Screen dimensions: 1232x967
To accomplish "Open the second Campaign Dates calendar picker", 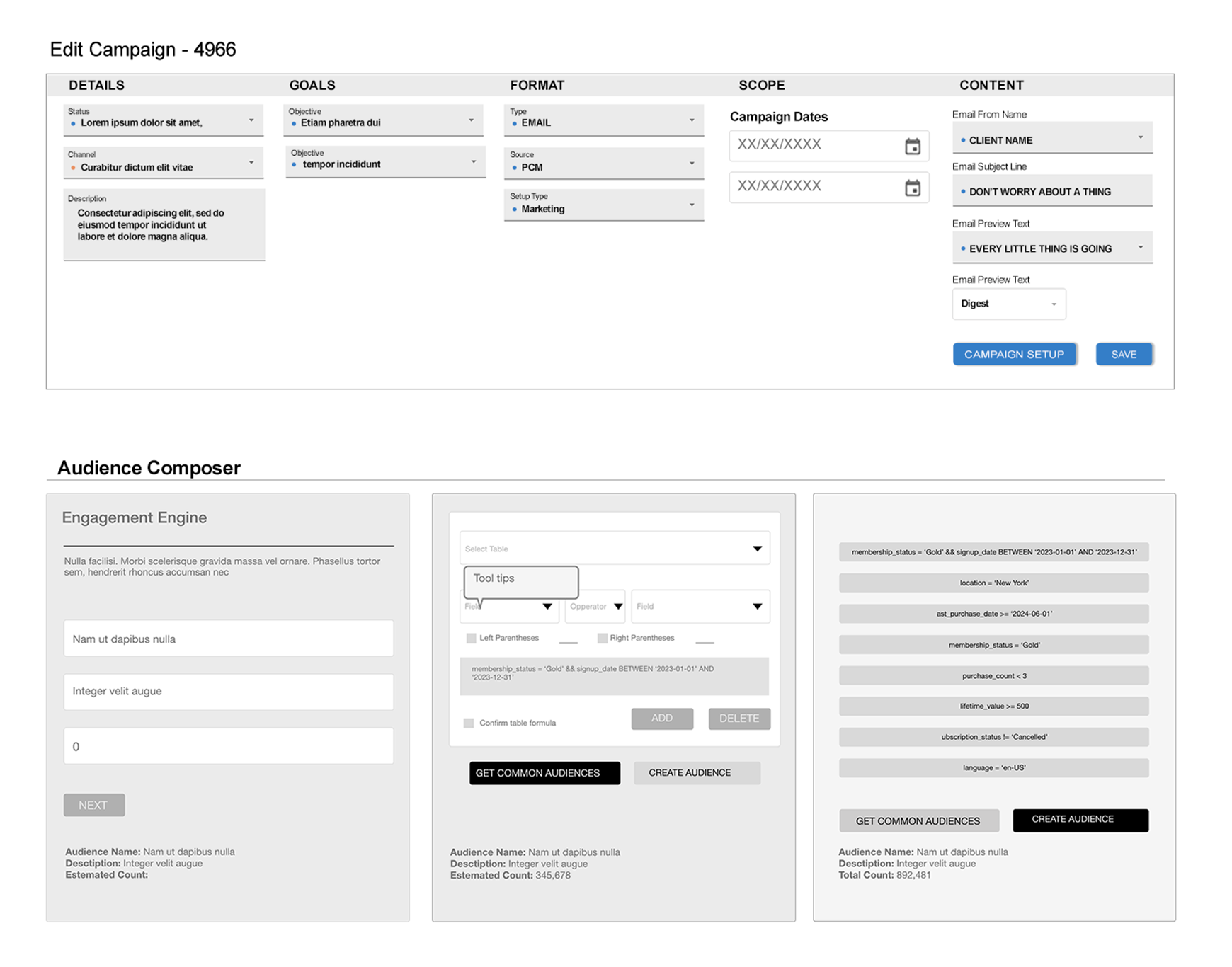I will click(x=912, y=188).
